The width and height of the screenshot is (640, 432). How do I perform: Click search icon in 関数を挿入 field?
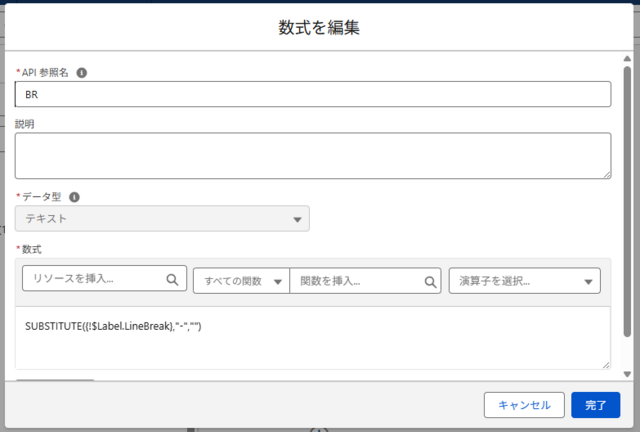430,282
